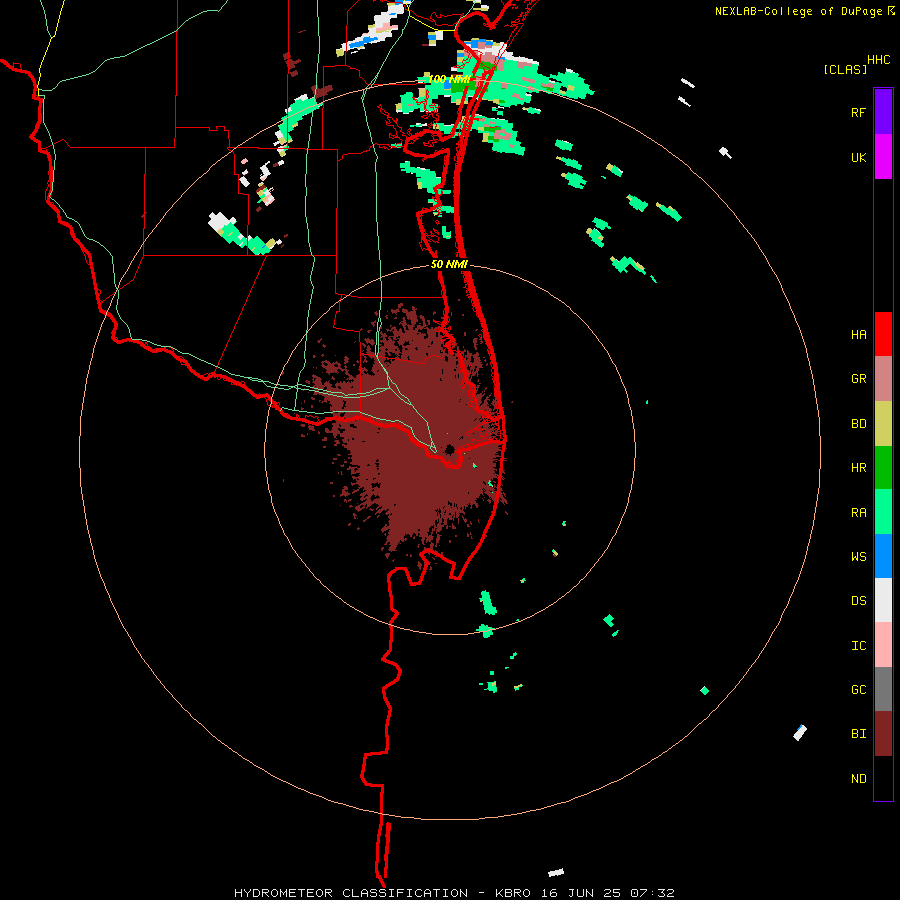
Task: Click the HR legend label
Action: pos(858,468)
